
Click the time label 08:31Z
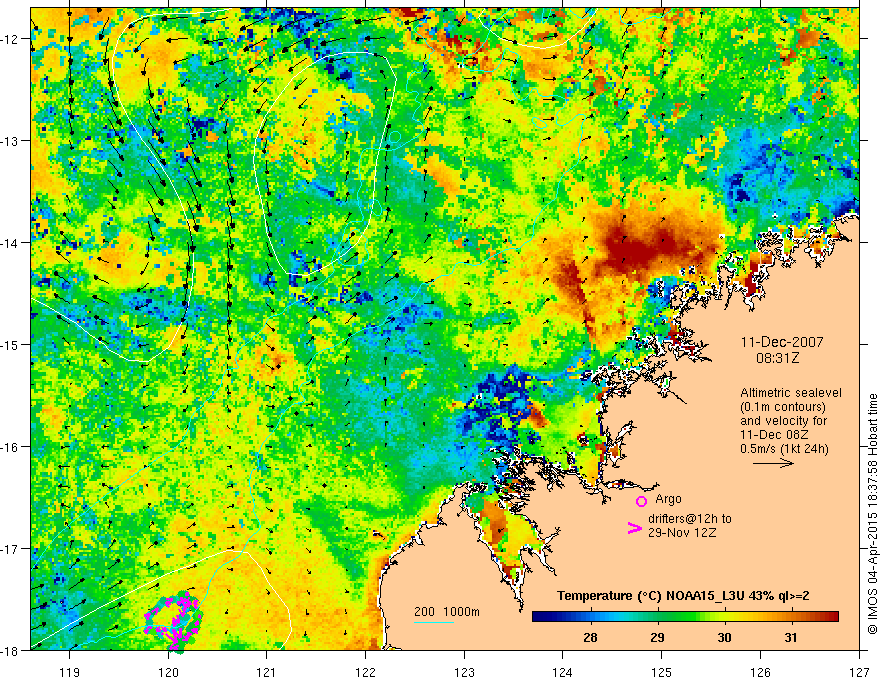coord(777,357)
